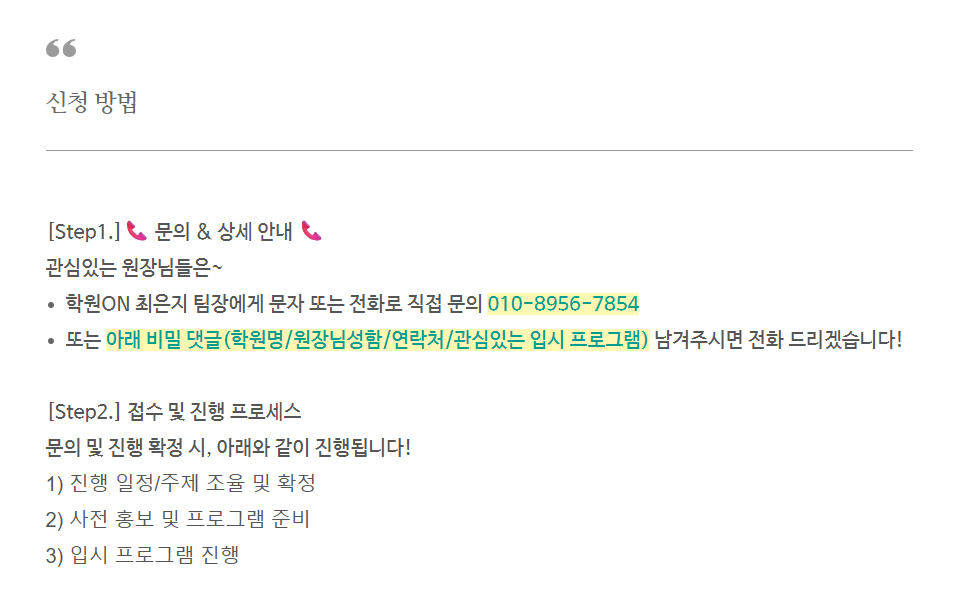
Task: Click the bullet point before 또는
Action: tap(51, 341)
